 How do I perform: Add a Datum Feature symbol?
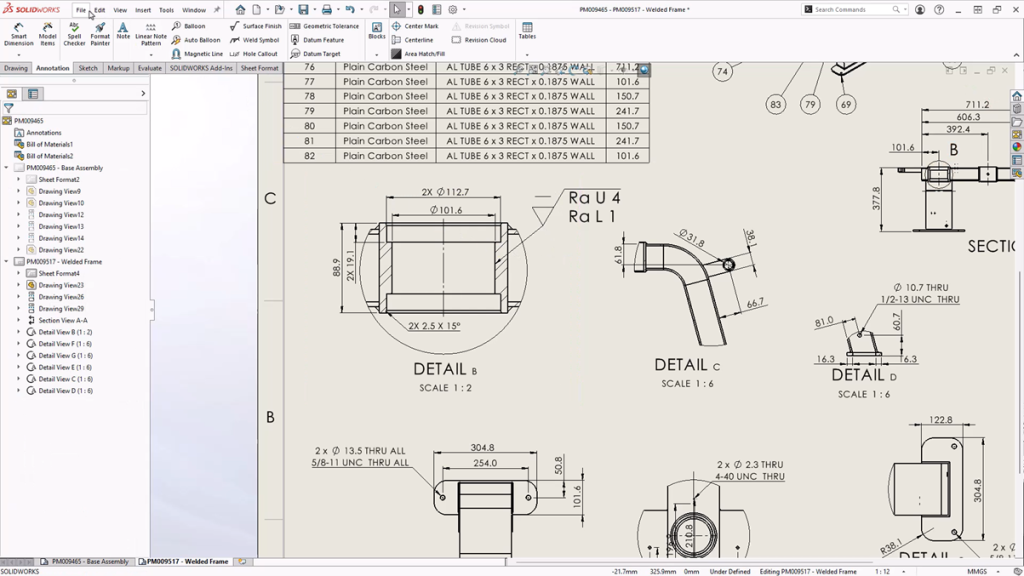click(317, 40)
